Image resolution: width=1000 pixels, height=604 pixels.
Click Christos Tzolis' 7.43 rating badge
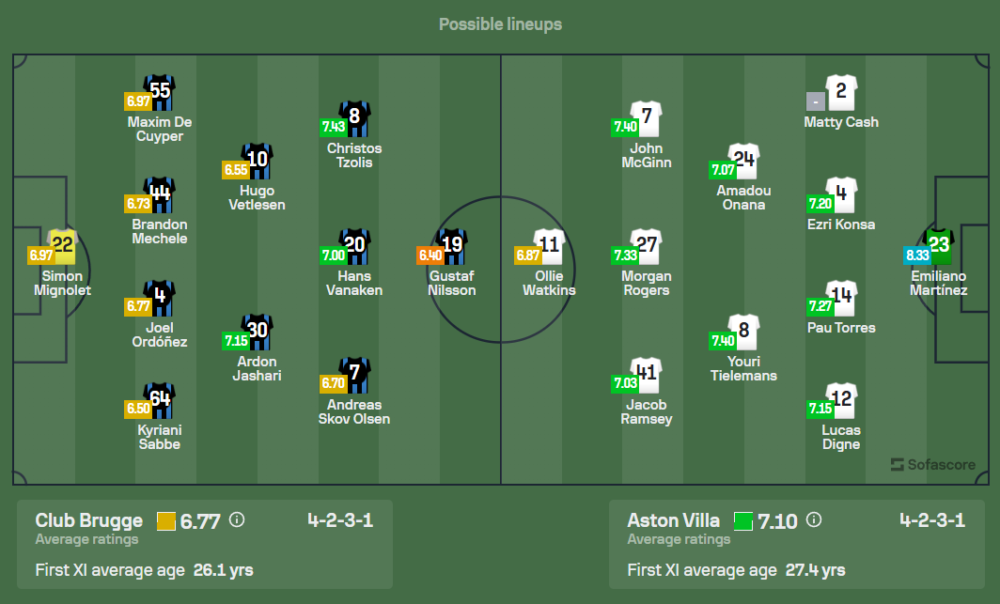pos(333,127)
